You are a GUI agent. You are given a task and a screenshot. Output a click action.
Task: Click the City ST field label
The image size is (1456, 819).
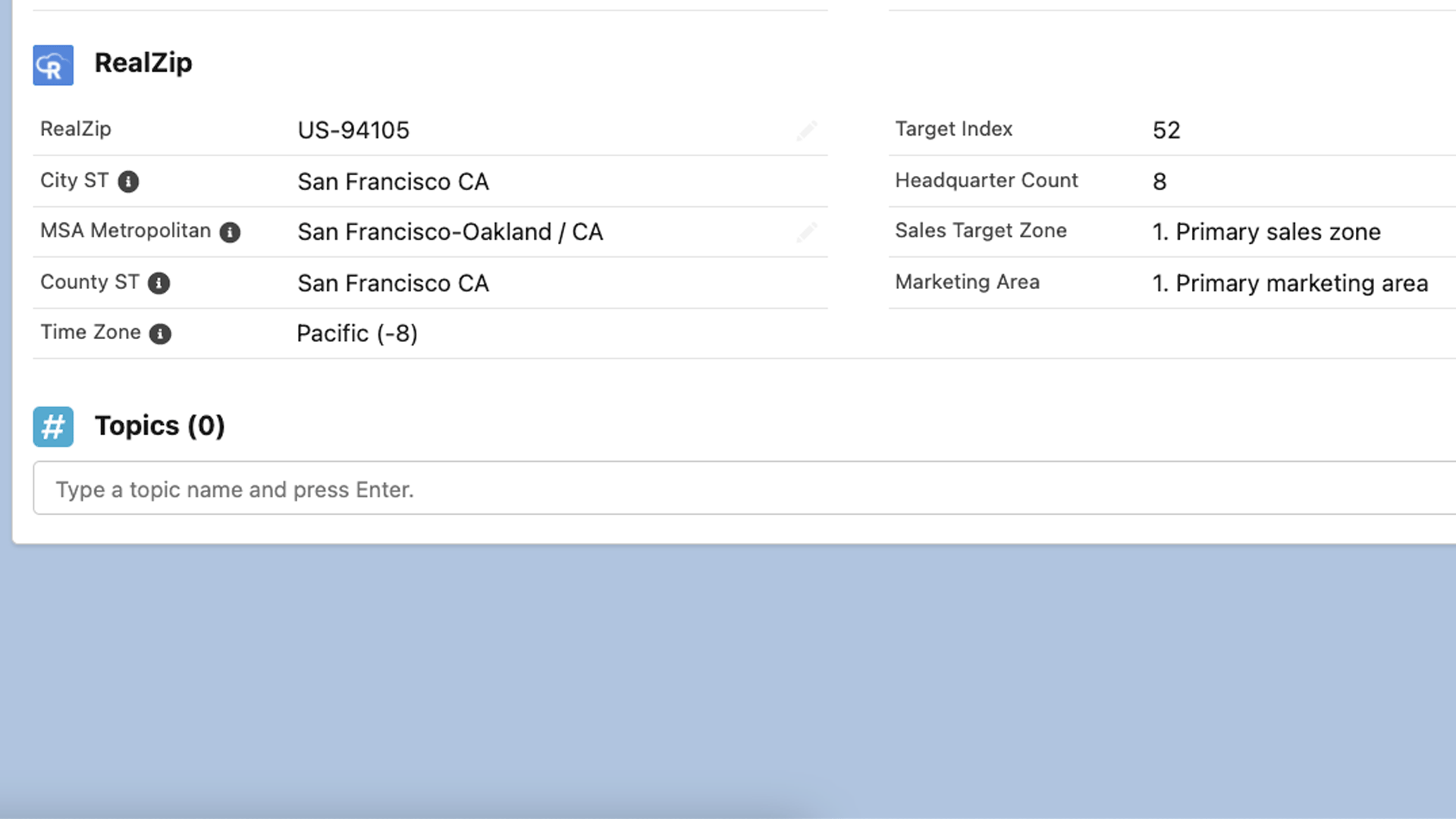(x=74, y=180)
